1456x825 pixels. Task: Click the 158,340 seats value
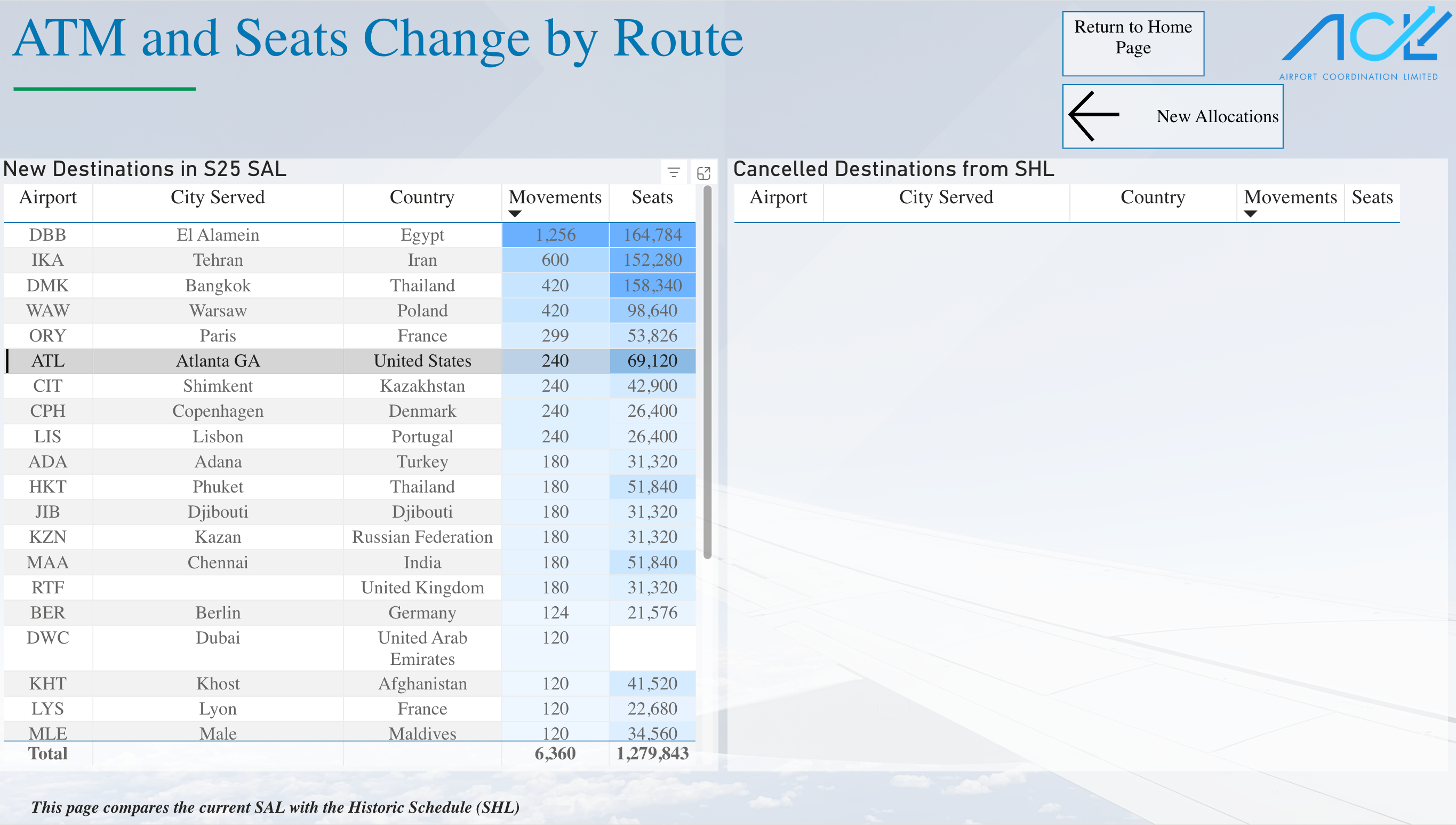point(652,285)
